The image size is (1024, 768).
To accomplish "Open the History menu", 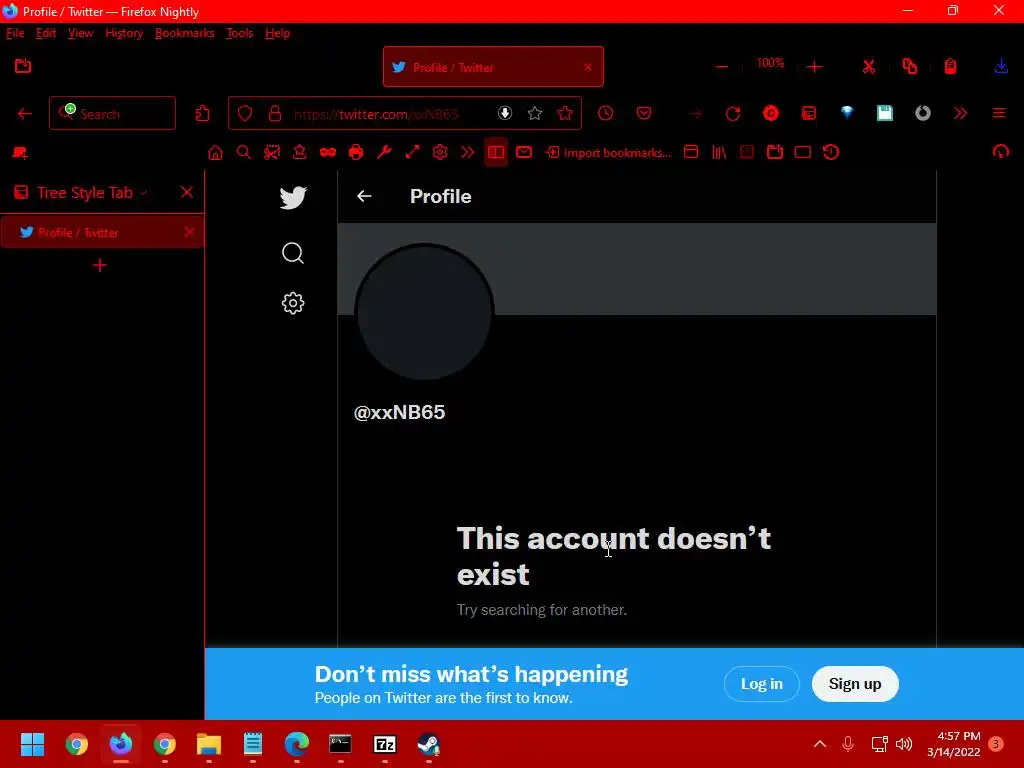I will [x=124, y=33].
